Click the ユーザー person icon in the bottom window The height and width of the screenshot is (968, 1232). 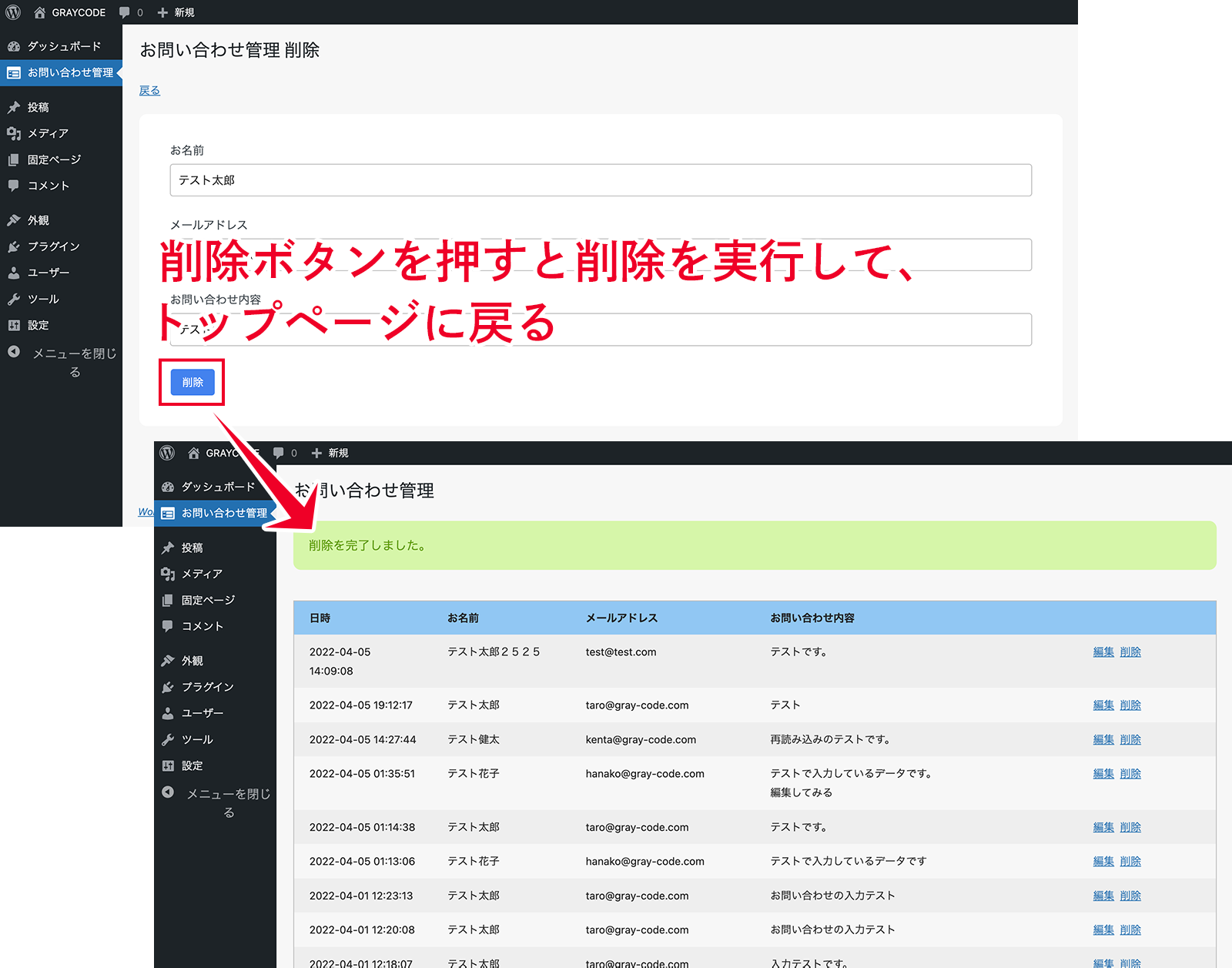coord(168,713)
